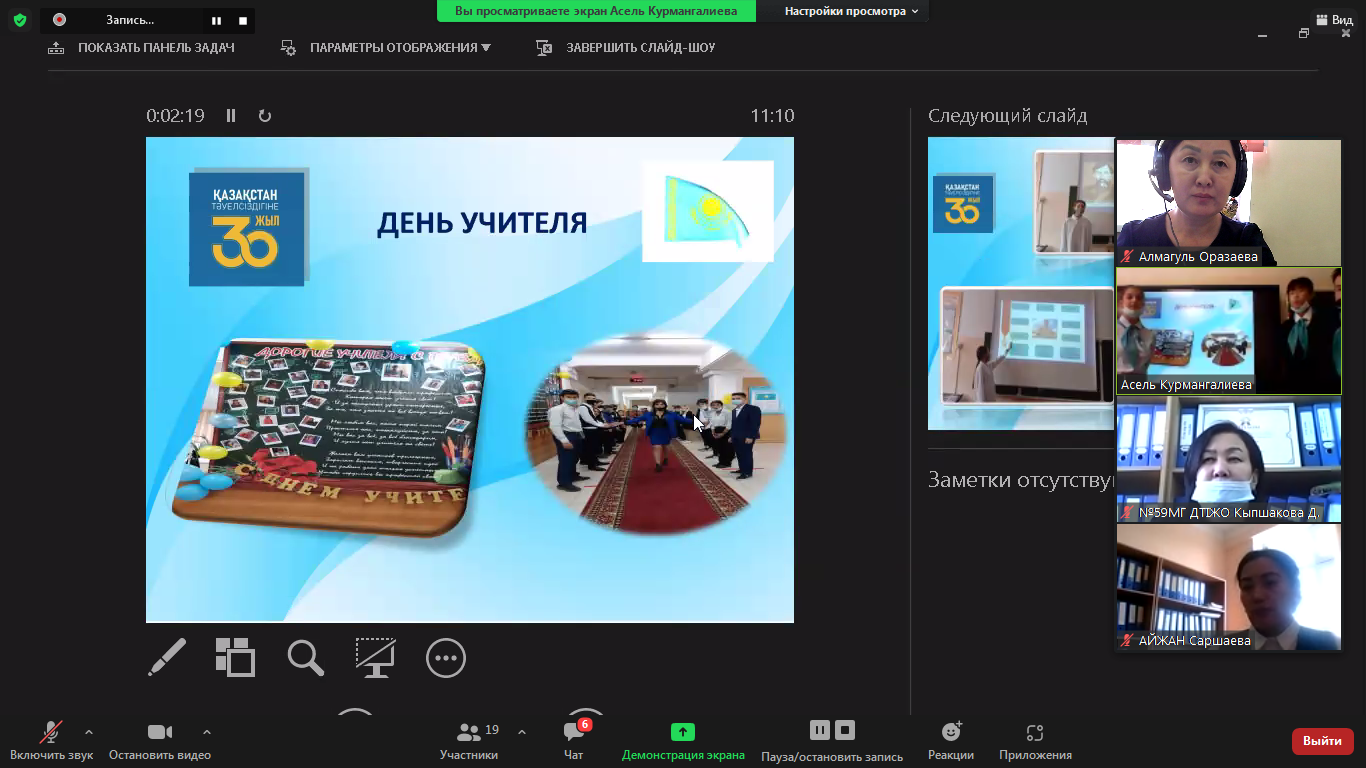
Task: Click the magnifier zoom into slide icon
Action: coord(306,658)
